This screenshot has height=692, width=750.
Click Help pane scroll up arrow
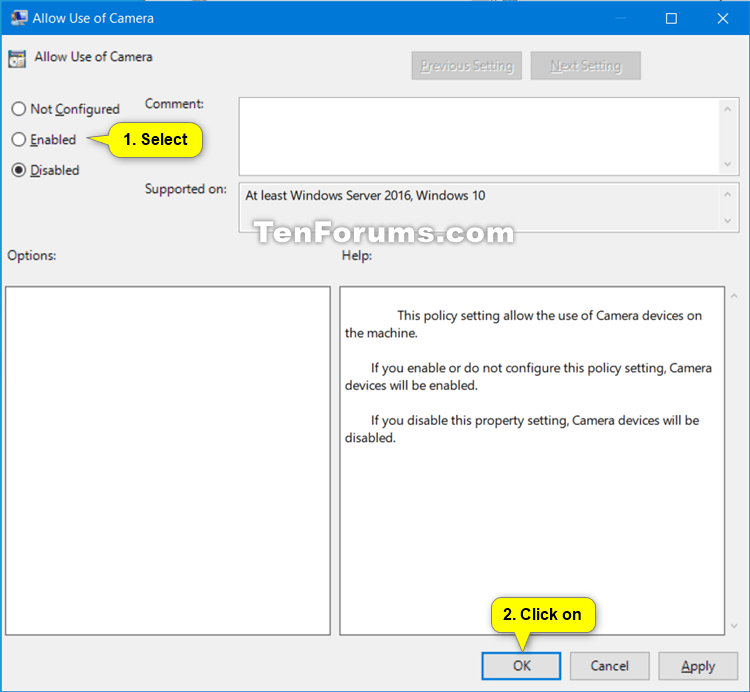(x=734, y=296)
